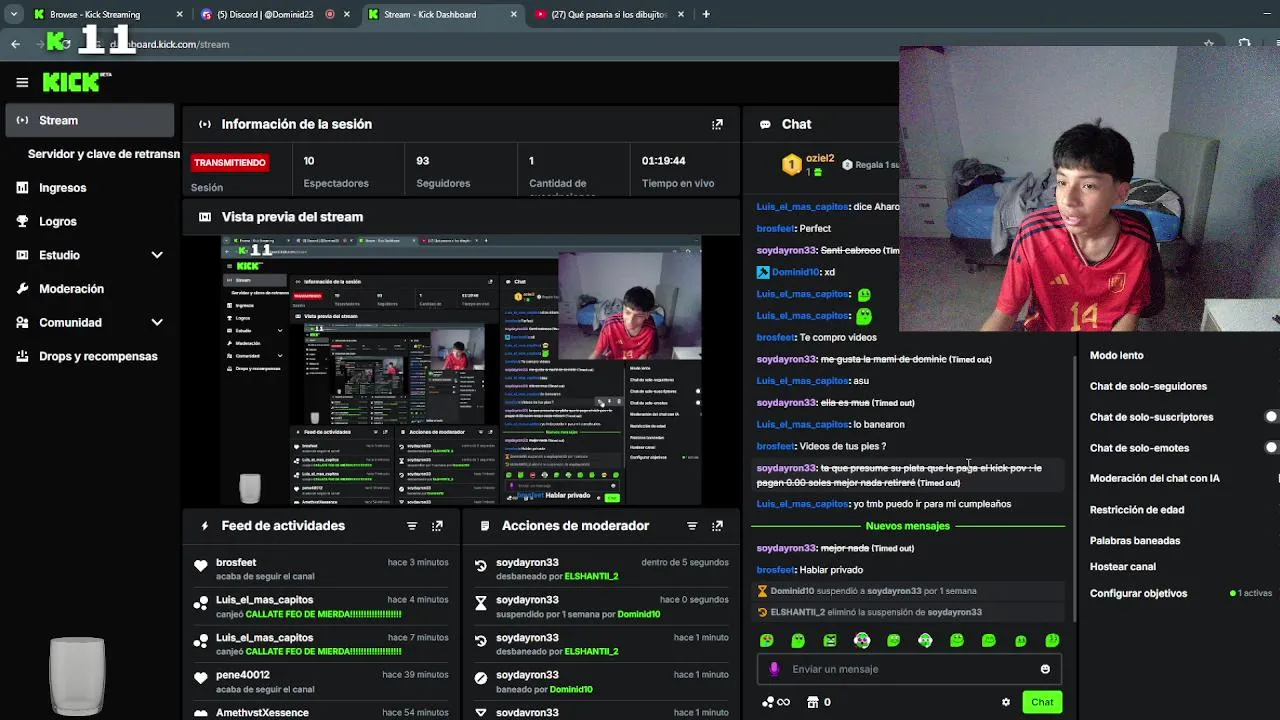Screen dimensions: 1280x720
Task: Click the chat scrollbar
Action: [1075, 490]
